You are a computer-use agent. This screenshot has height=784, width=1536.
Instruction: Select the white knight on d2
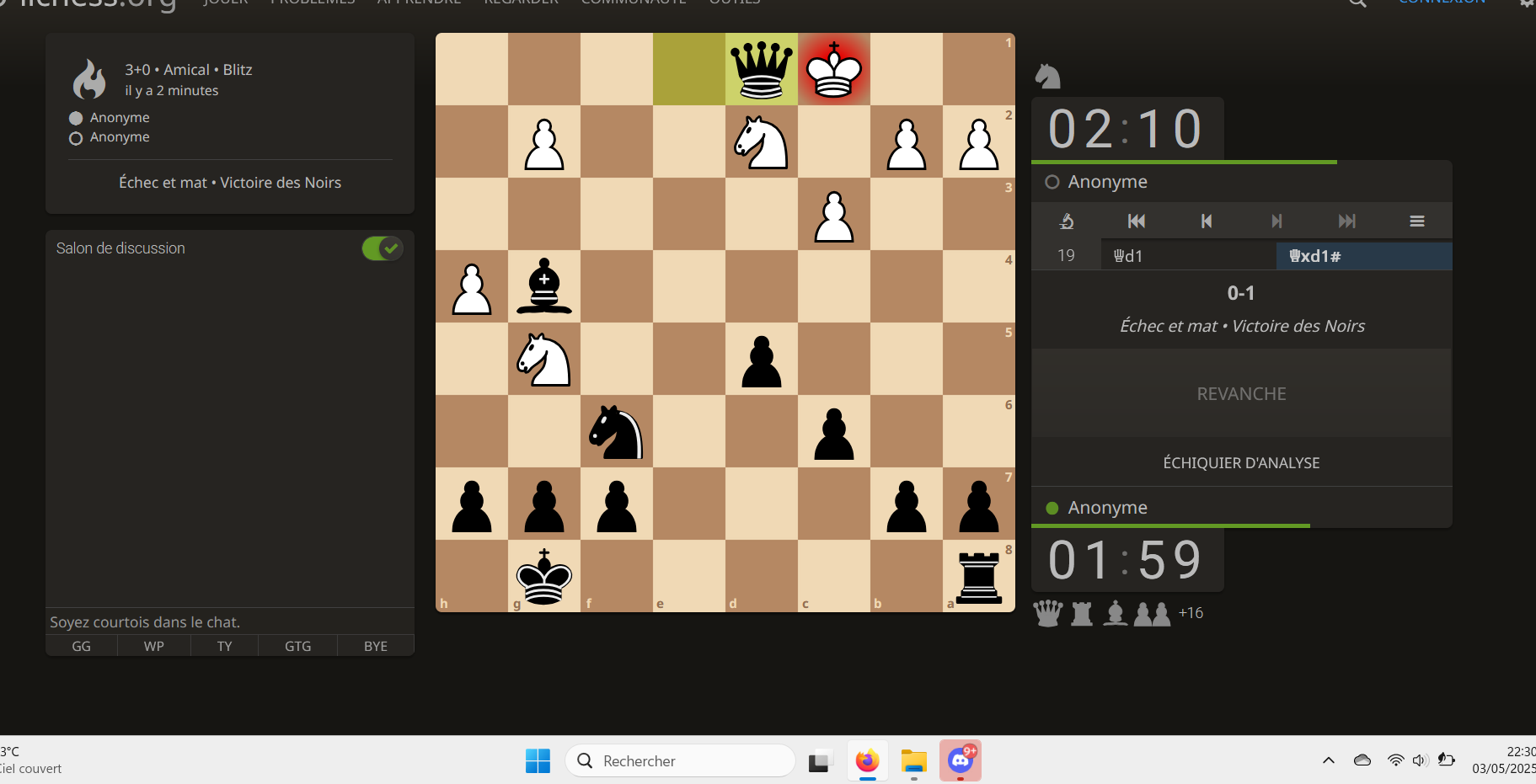(762, 141)
